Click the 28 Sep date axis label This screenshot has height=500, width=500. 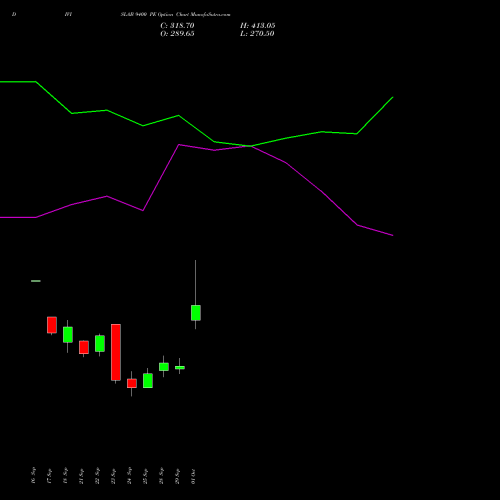tap(161, 476)
